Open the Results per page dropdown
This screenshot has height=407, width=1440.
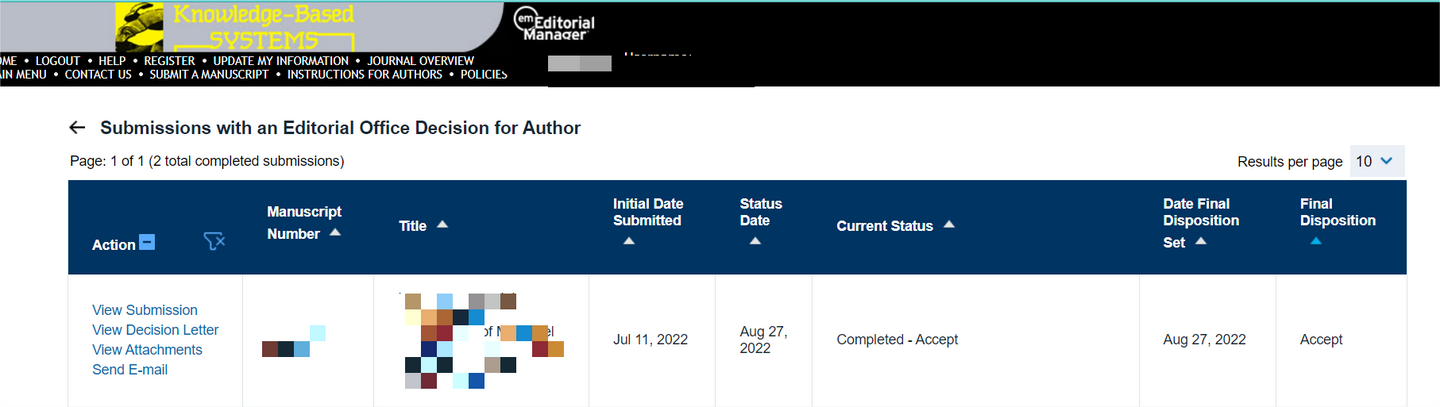click(x=1377, y=161)
